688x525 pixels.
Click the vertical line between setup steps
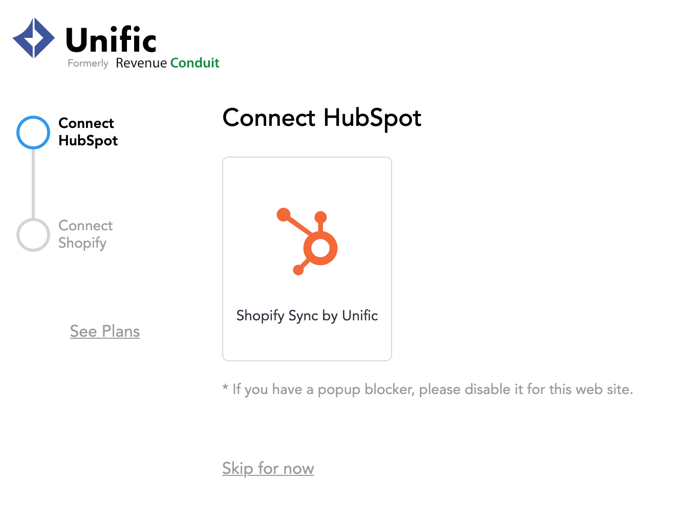(33, 183)
